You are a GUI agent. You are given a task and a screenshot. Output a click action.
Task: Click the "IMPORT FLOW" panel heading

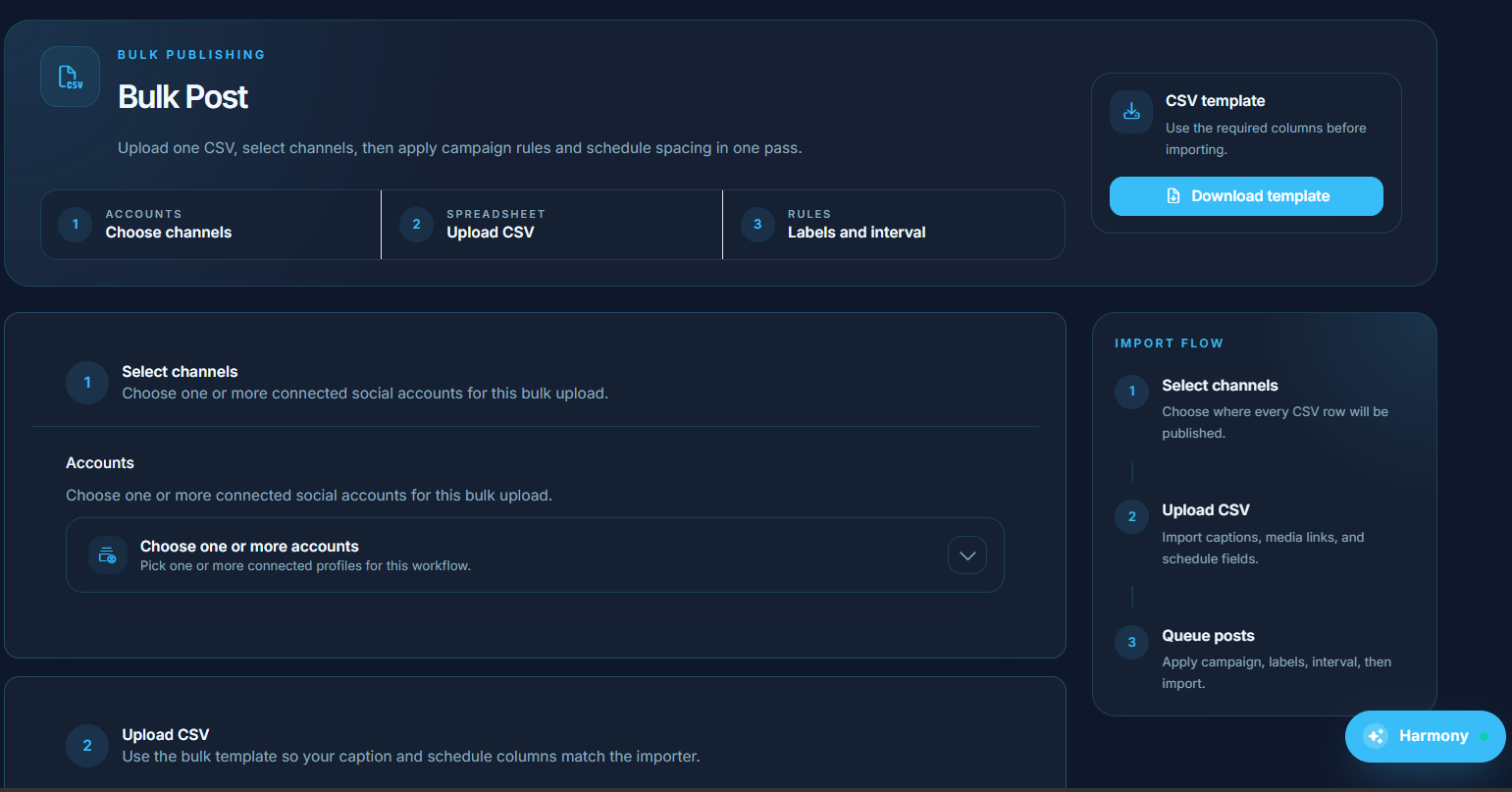1169,343
